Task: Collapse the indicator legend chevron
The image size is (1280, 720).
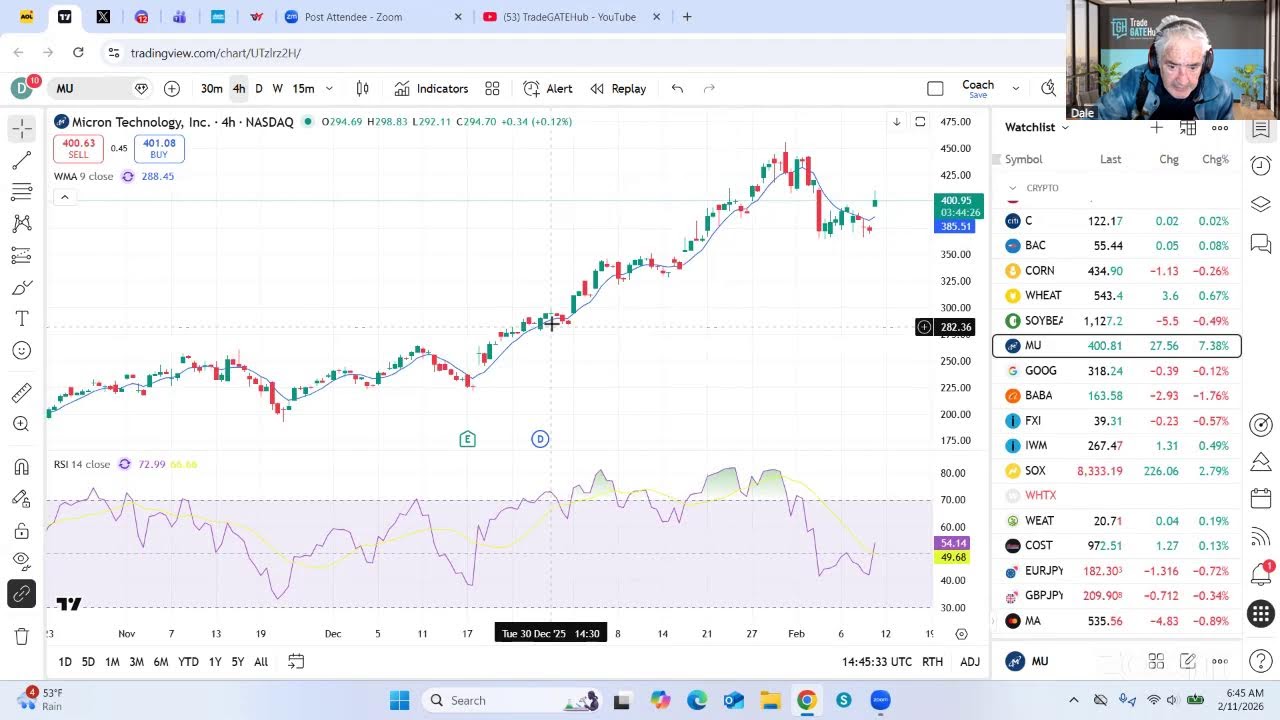Action: 64,197
